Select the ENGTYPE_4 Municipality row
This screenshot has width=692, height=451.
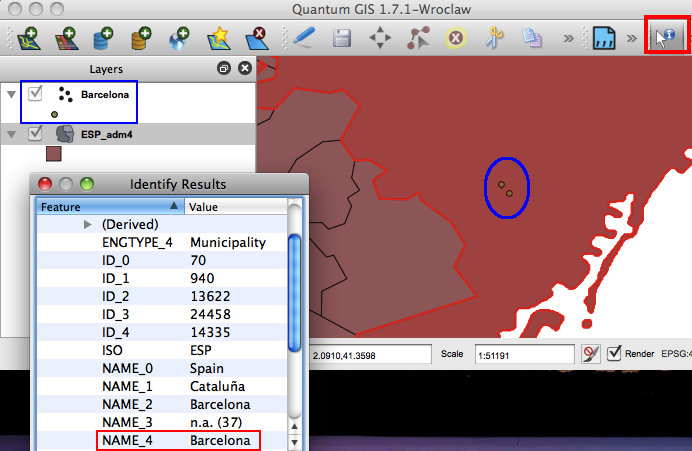coord(162,242)
